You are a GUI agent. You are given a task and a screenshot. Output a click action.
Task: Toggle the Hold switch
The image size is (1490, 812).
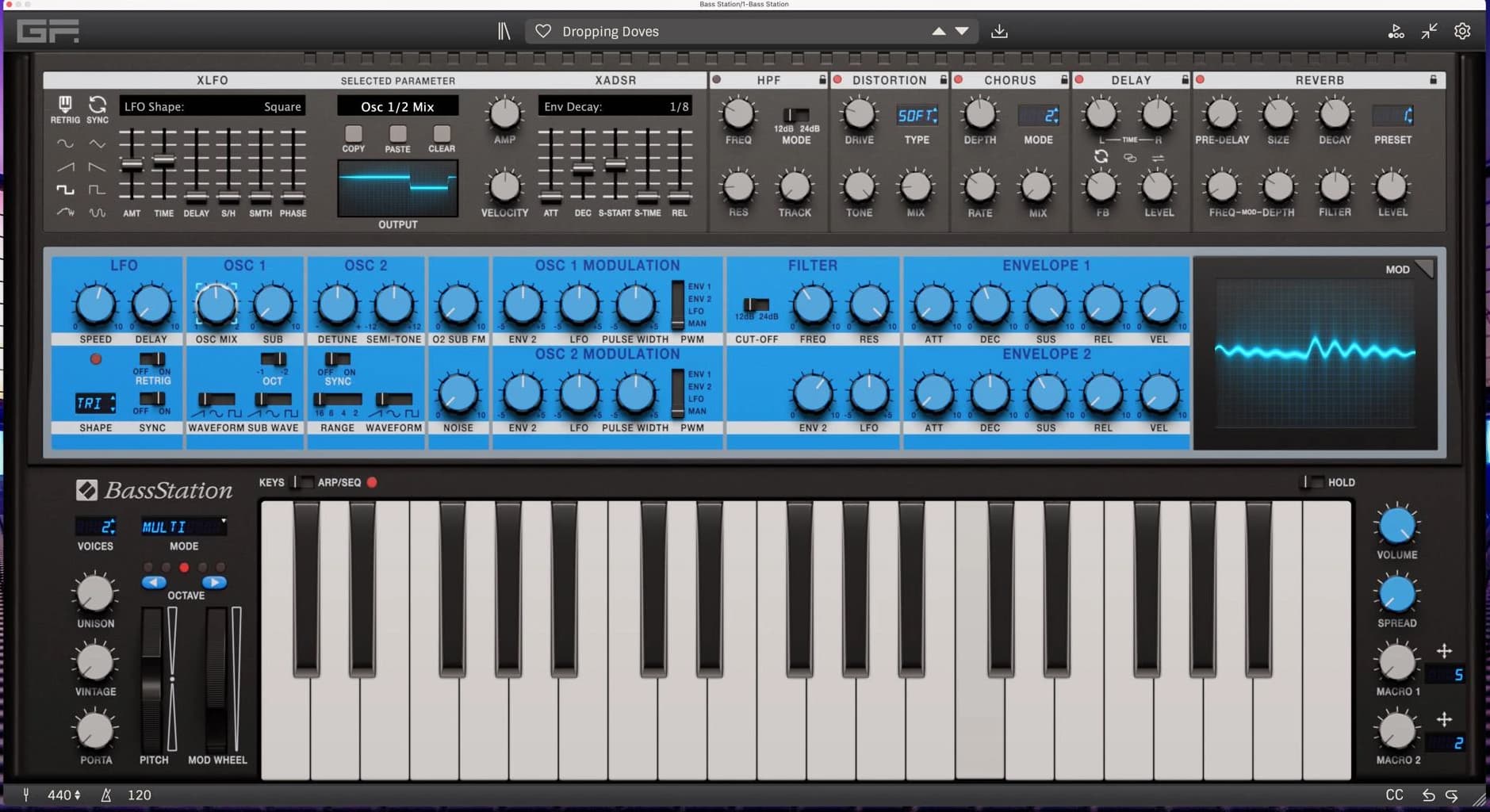(x=1313, y=482)
